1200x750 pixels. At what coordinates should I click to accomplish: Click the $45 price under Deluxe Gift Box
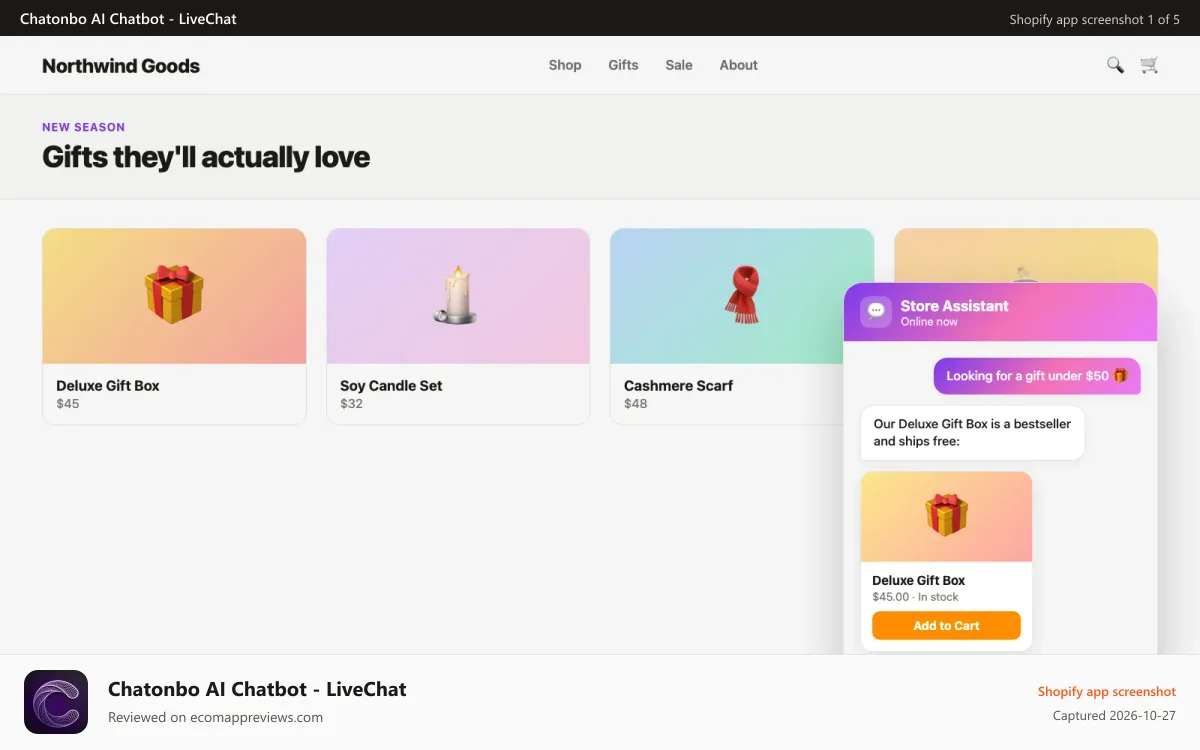(x=68, y=404)
